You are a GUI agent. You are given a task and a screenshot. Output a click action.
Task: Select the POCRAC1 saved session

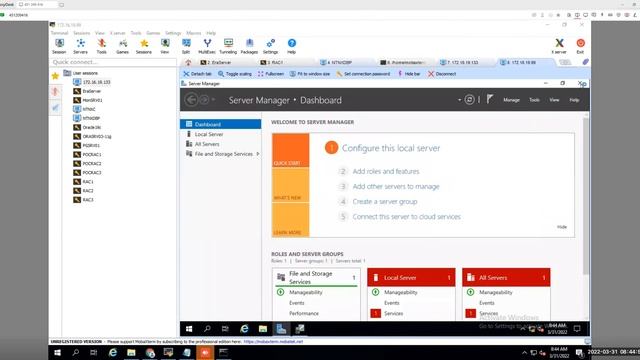tap(87, 155)
